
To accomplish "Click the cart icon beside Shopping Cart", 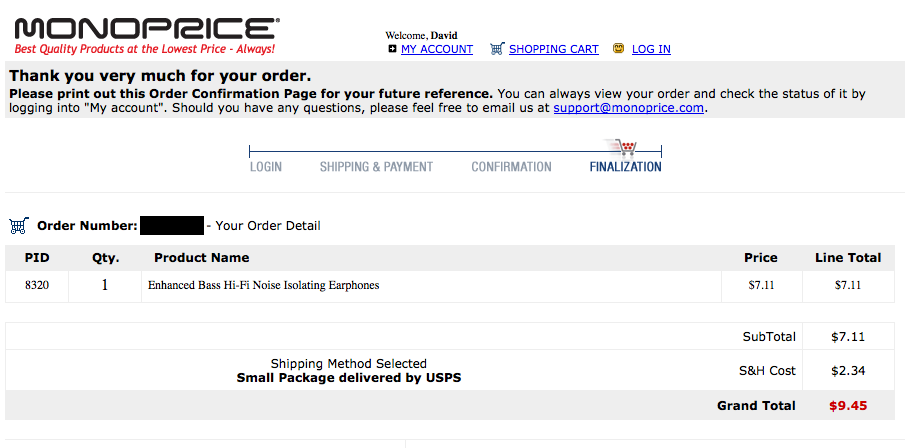I will 496,49.
